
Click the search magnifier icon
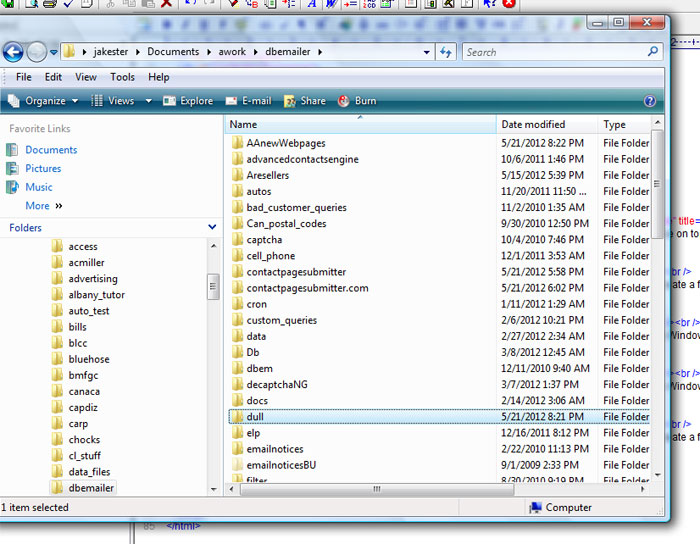point(653,52)
